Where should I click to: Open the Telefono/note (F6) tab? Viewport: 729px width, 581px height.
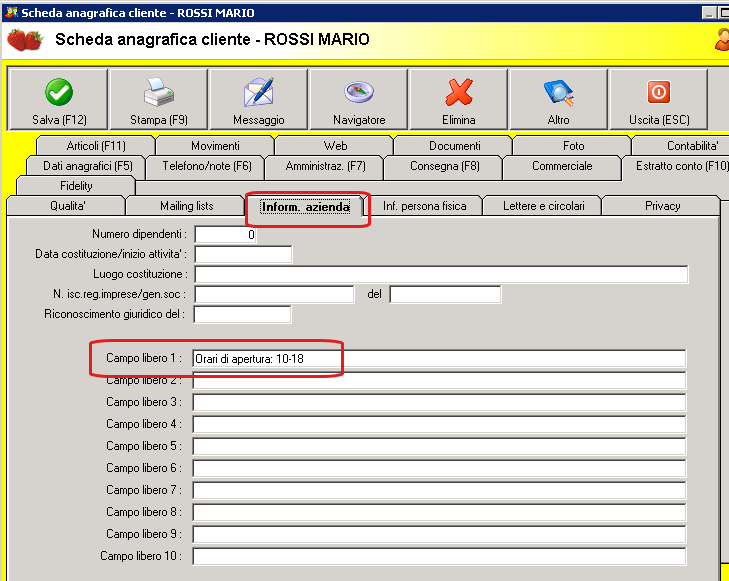[206, 166]
